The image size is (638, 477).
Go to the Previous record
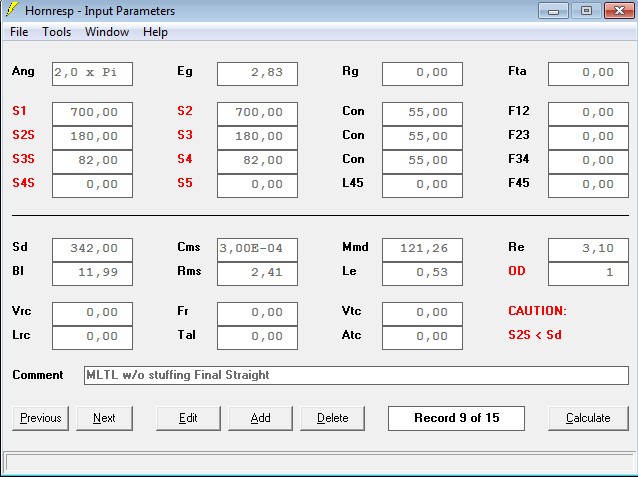pyautogui.click(x=40, y=418)
